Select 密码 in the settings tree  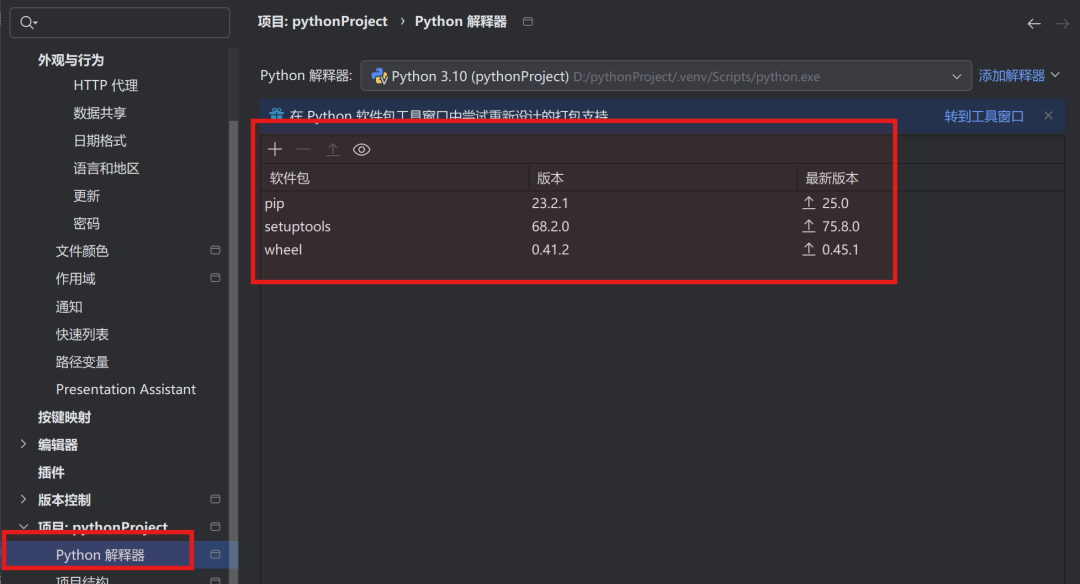point(87,223)
